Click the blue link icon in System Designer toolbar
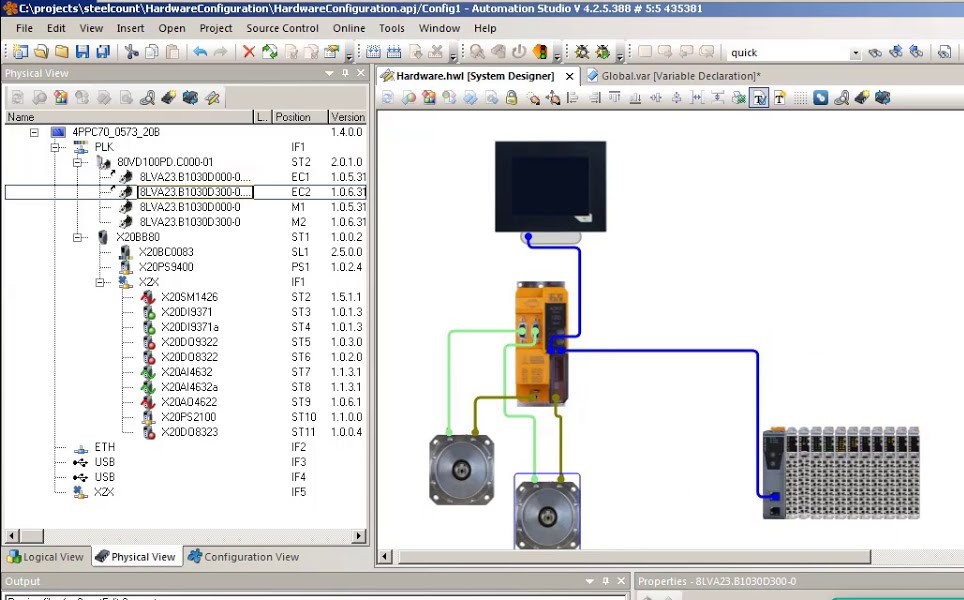Screen dimensions: 964x600 821,98
